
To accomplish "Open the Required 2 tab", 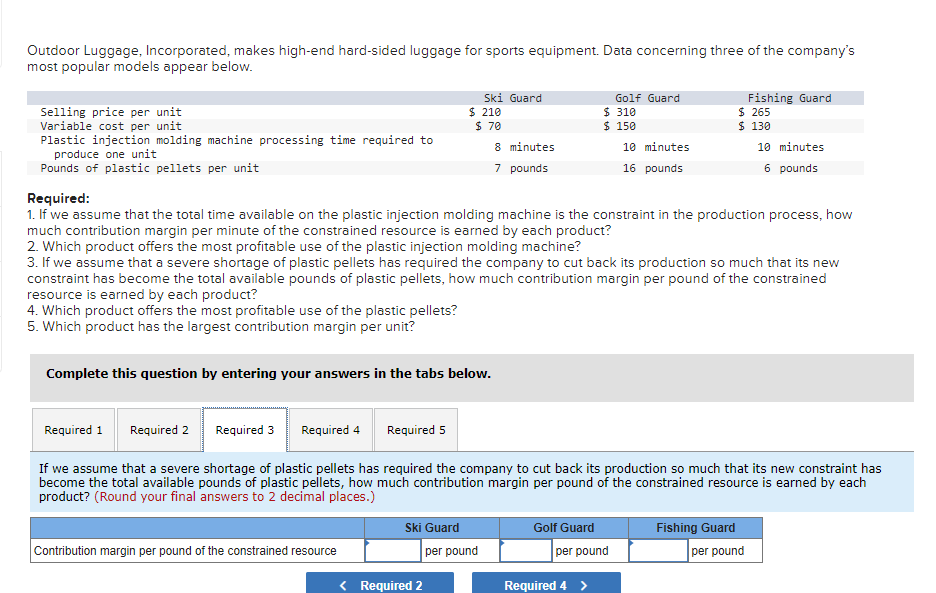I will click(x=159, y=430).
